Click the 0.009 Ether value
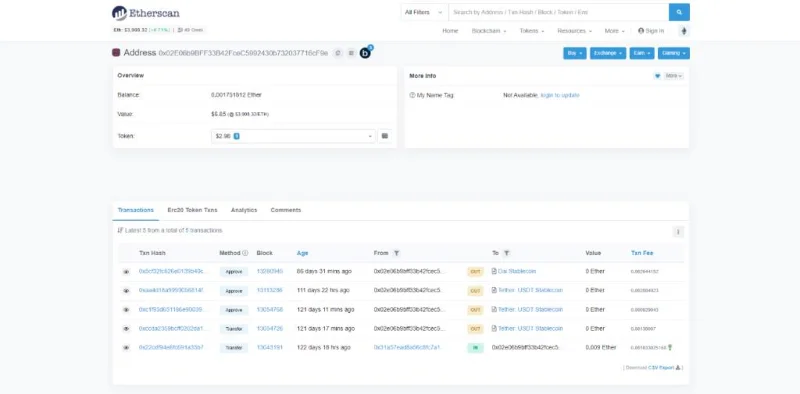The image size is (800, 394). tap(601, 347)
